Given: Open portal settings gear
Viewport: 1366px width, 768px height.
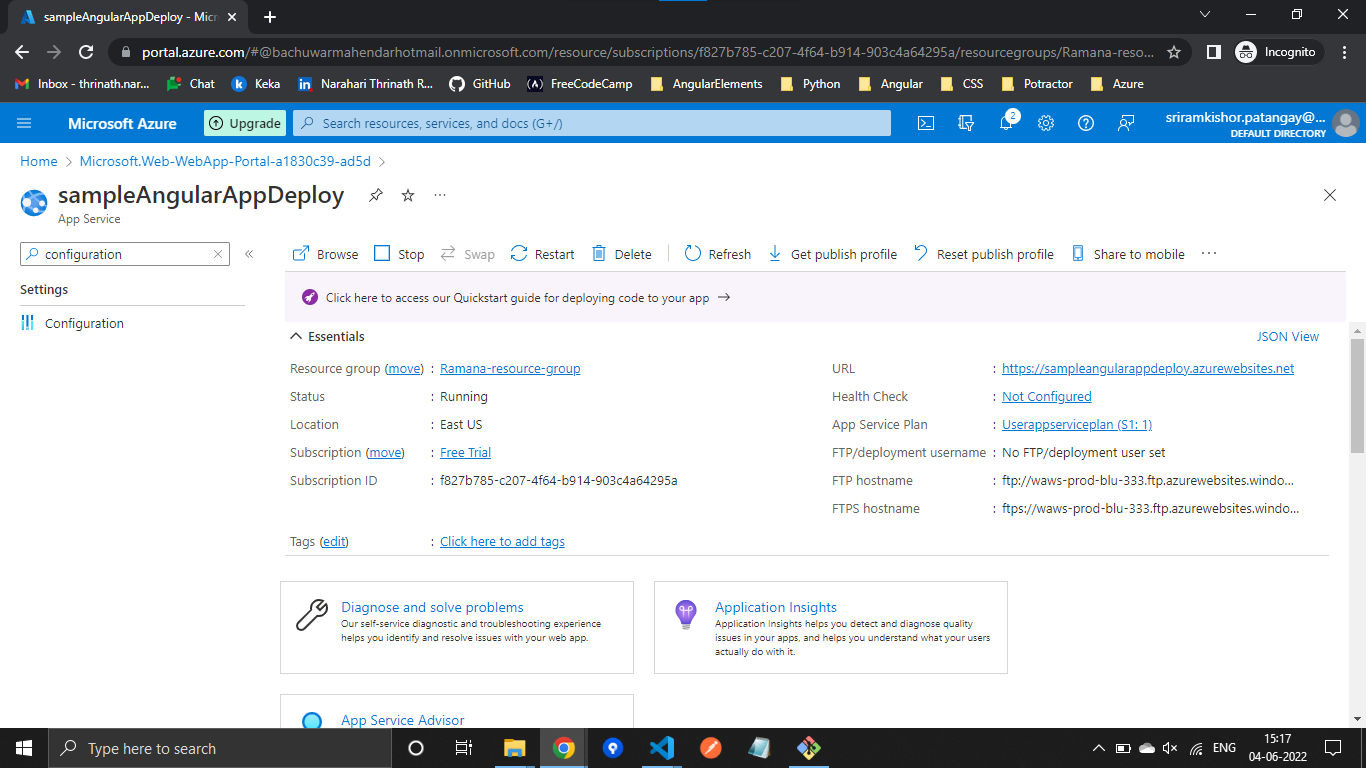Looking at the screenshot, I should click(1046, 123).
